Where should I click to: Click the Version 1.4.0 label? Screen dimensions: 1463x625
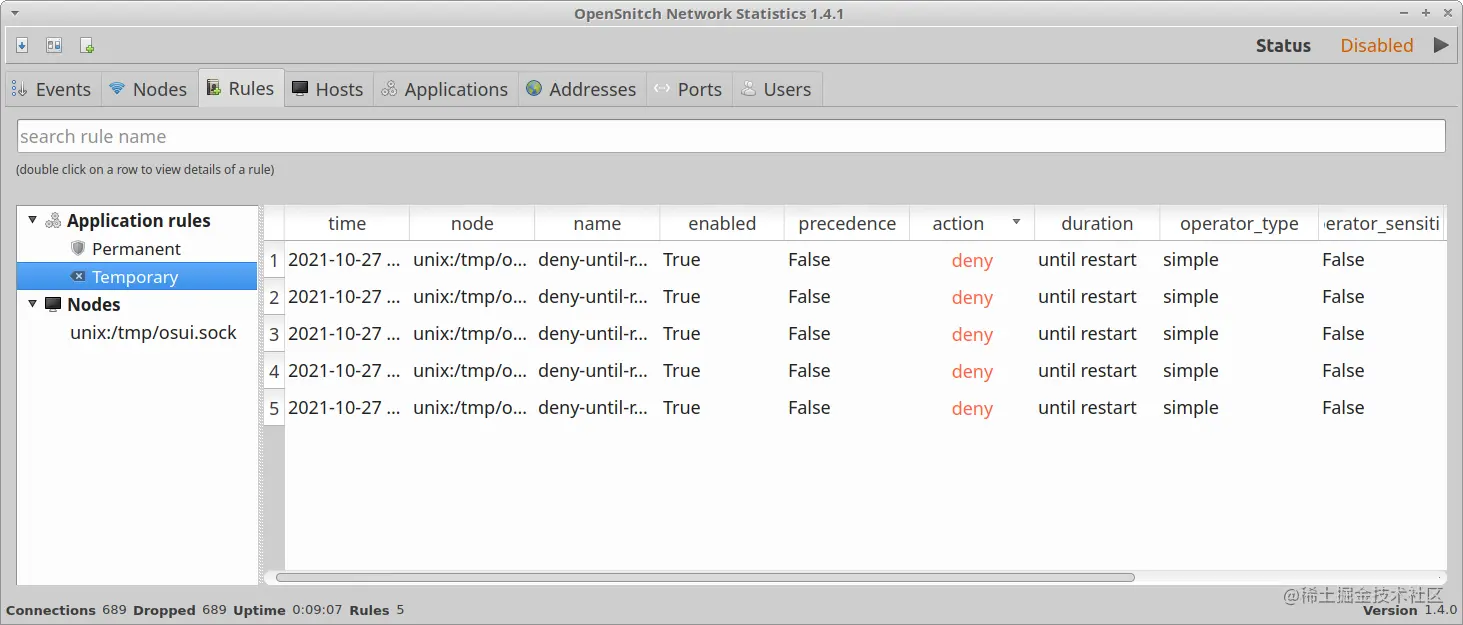click(x=1410, y=610)
